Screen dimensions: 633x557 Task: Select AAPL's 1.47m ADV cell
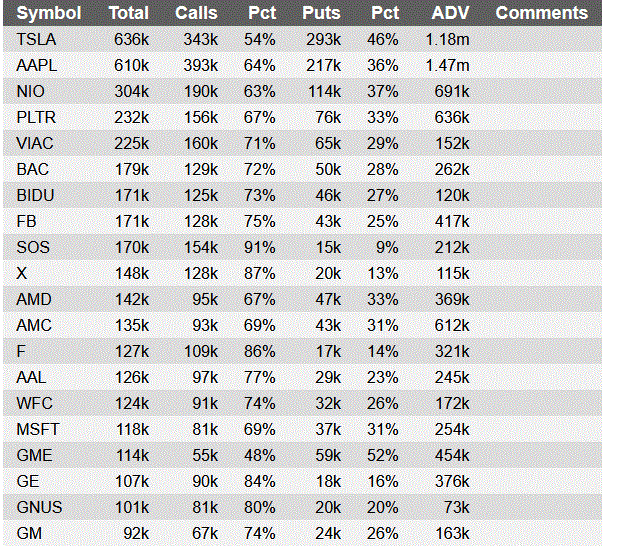tap(448, 65)
